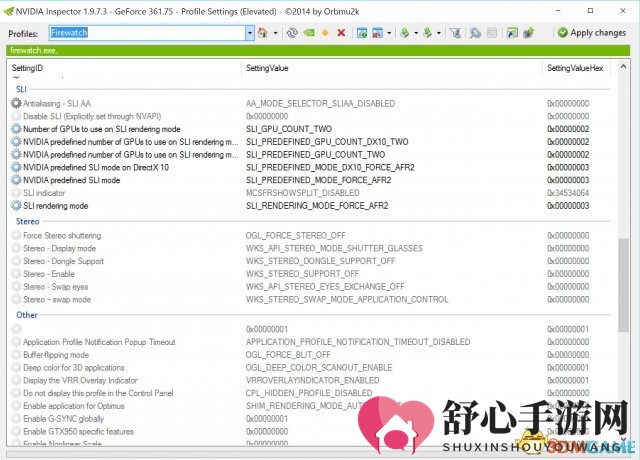This screenshot has height=460, width=640.
Task: Click the scrollbar up arrow
Action: [623, 66]
